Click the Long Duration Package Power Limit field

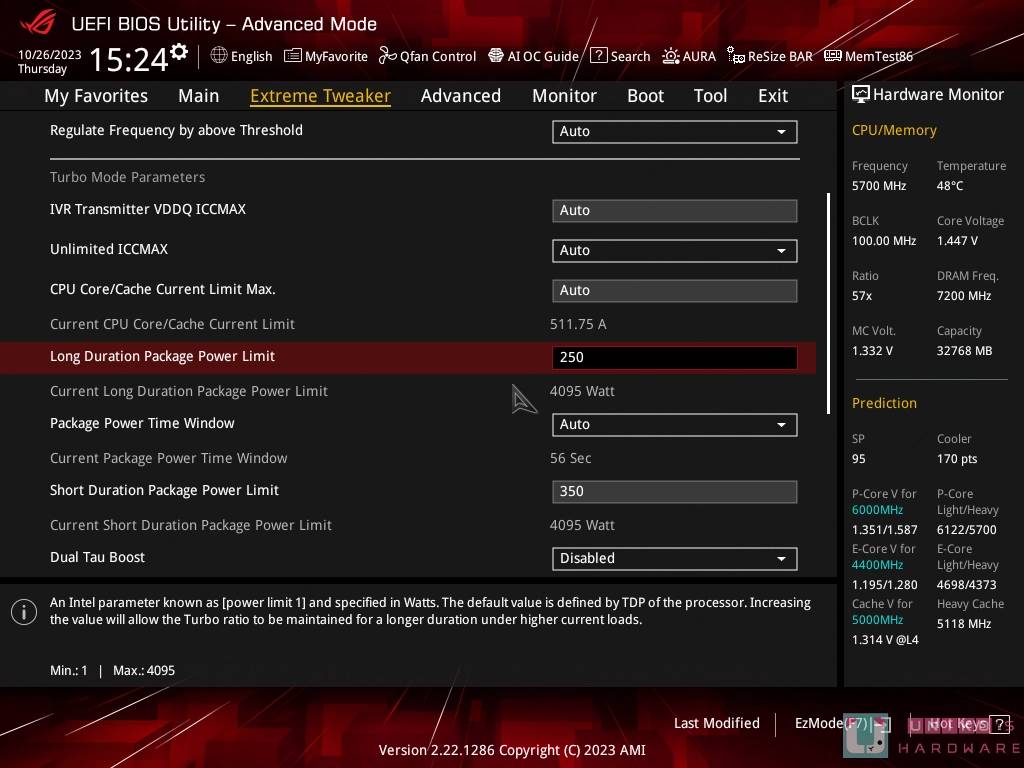(x=674, y=358)
